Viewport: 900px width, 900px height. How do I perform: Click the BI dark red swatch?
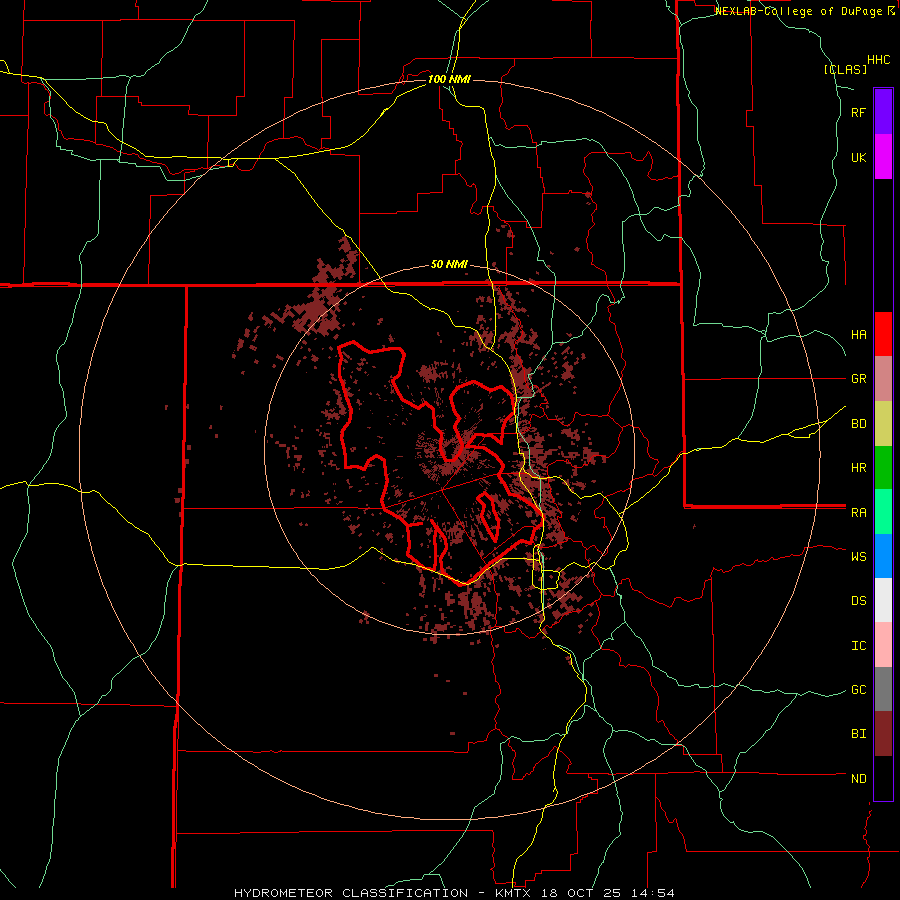883,734
